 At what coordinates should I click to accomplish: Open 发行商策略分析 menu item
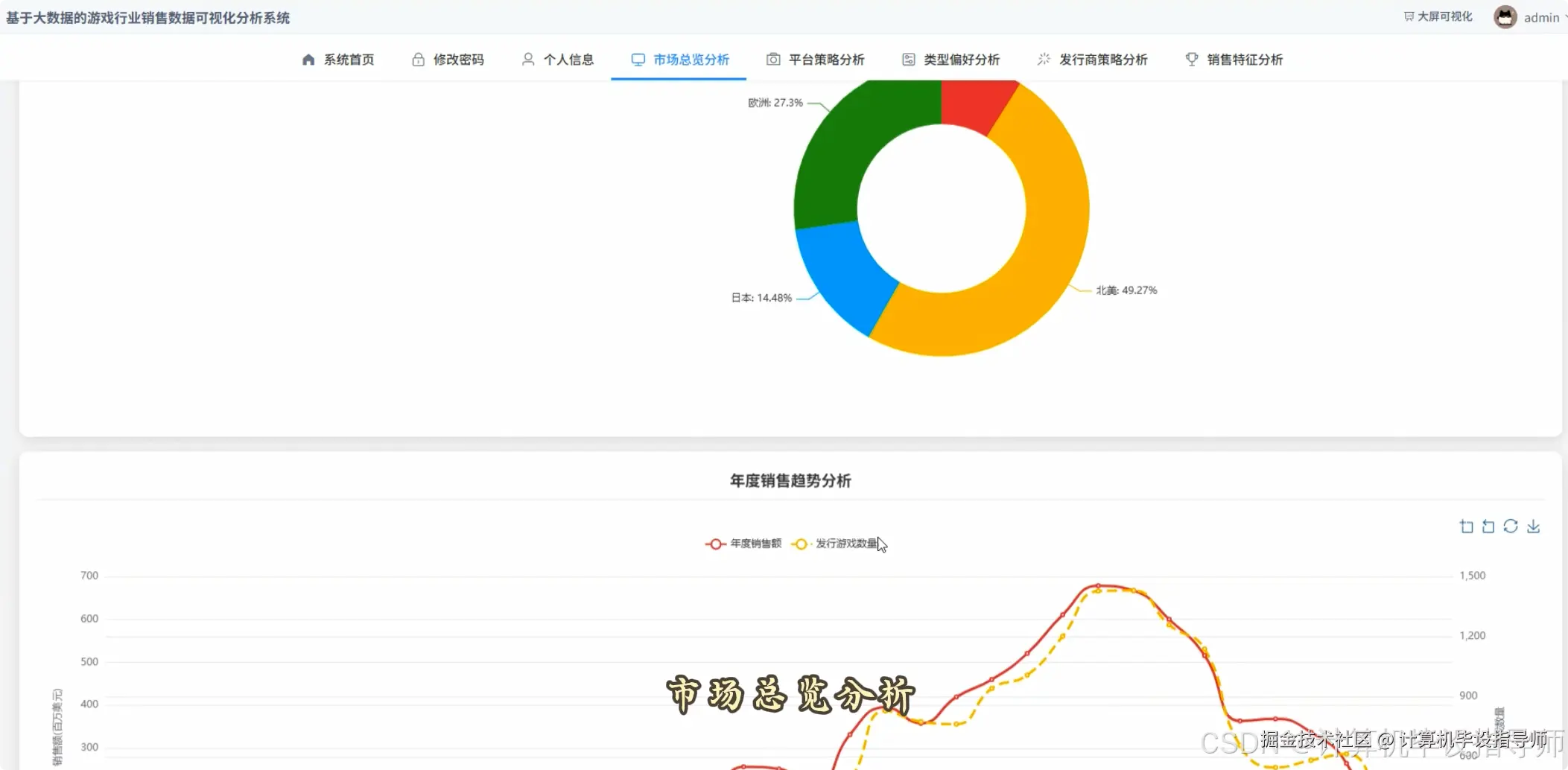[x=1092, y=60]
